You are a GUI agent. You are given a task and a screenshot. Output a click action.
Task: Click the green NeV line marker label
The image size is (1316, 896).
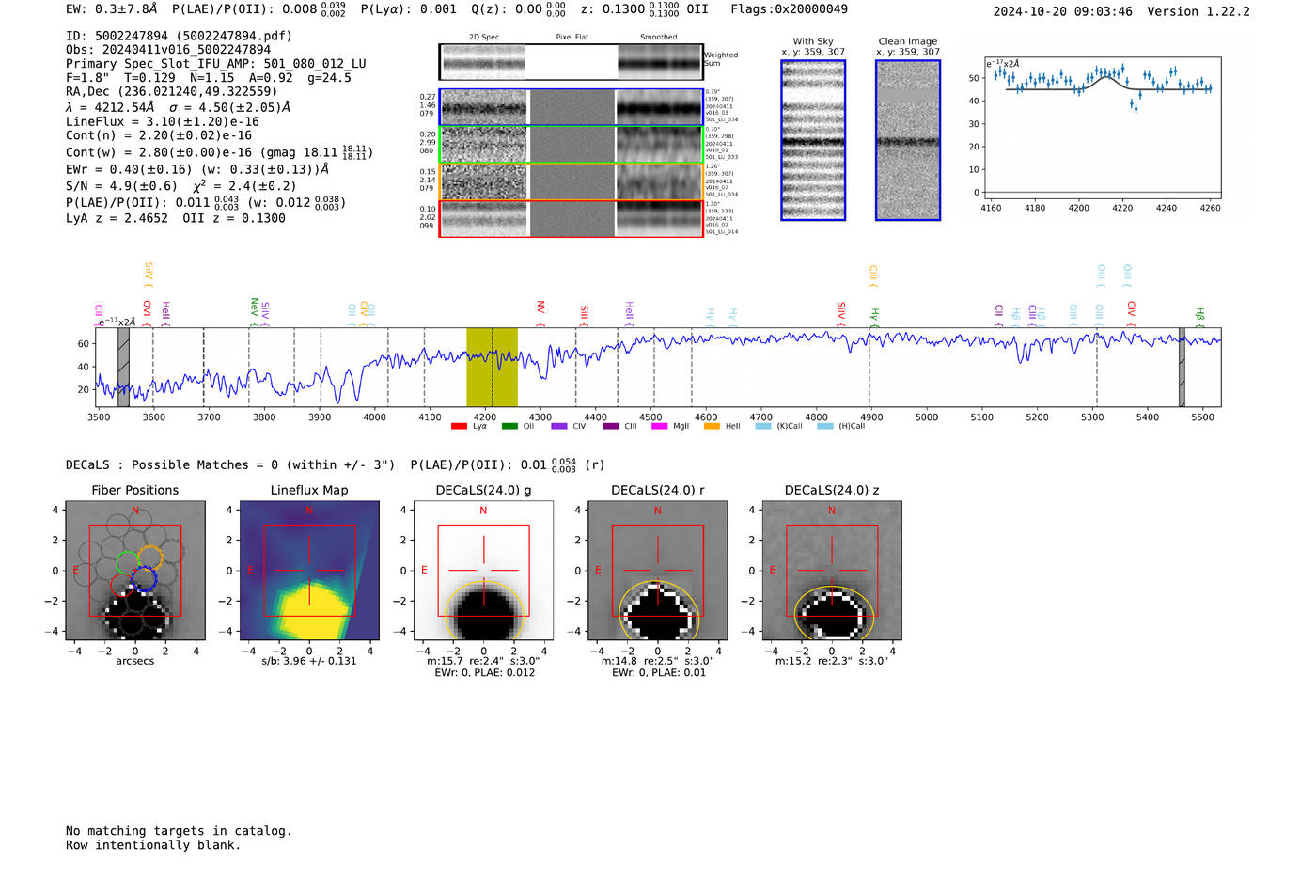[254, 307]
